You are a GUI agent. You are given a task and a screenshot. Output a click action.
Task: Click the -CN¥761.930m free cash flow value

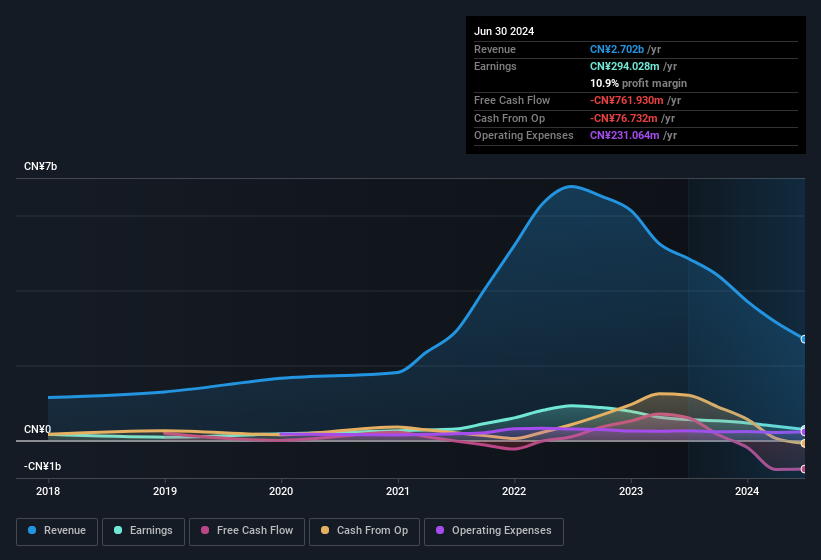[627, 100]
